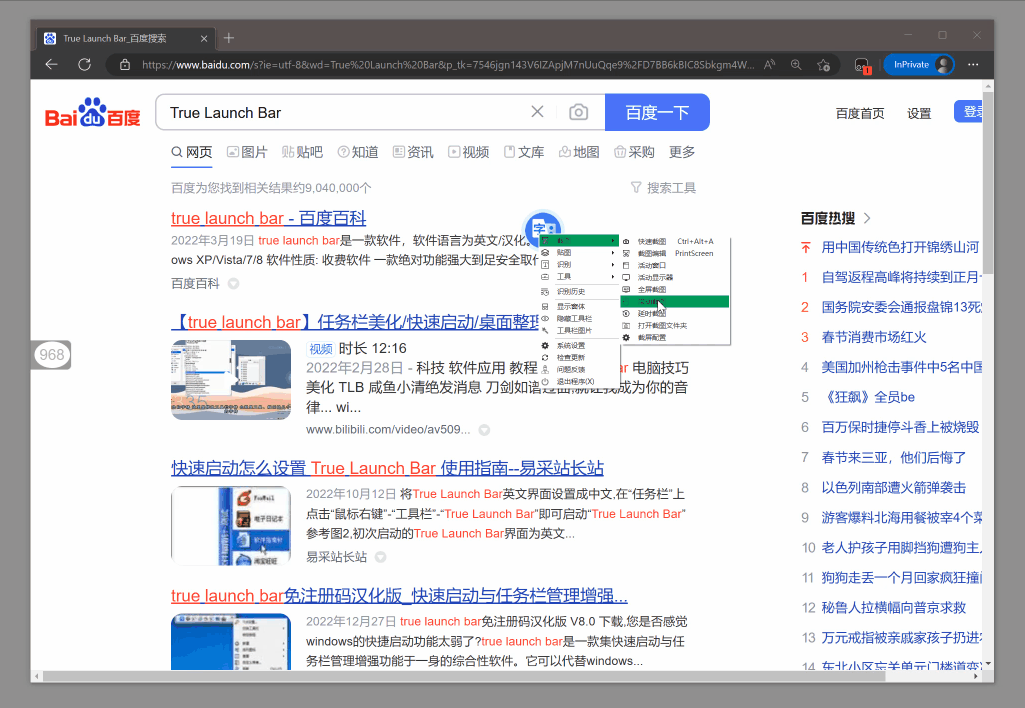This screenshot has width=1025, height=708.
Task: Click the Baidu logo
Action: [93, 113]
